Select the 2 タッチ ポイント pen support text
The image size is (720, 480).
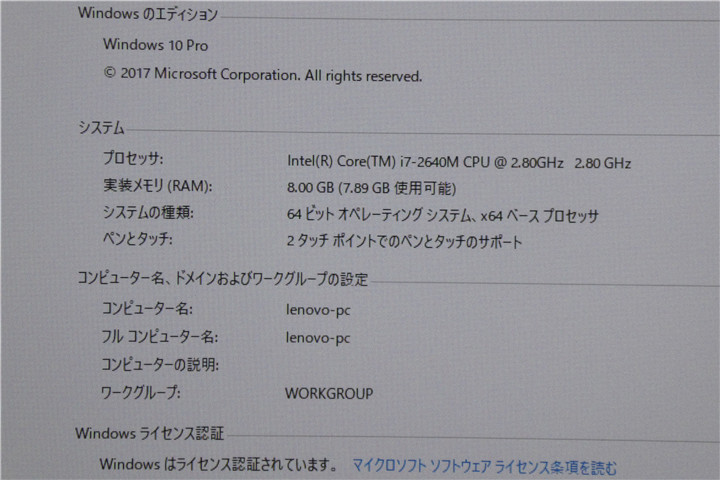click(404, 241)
